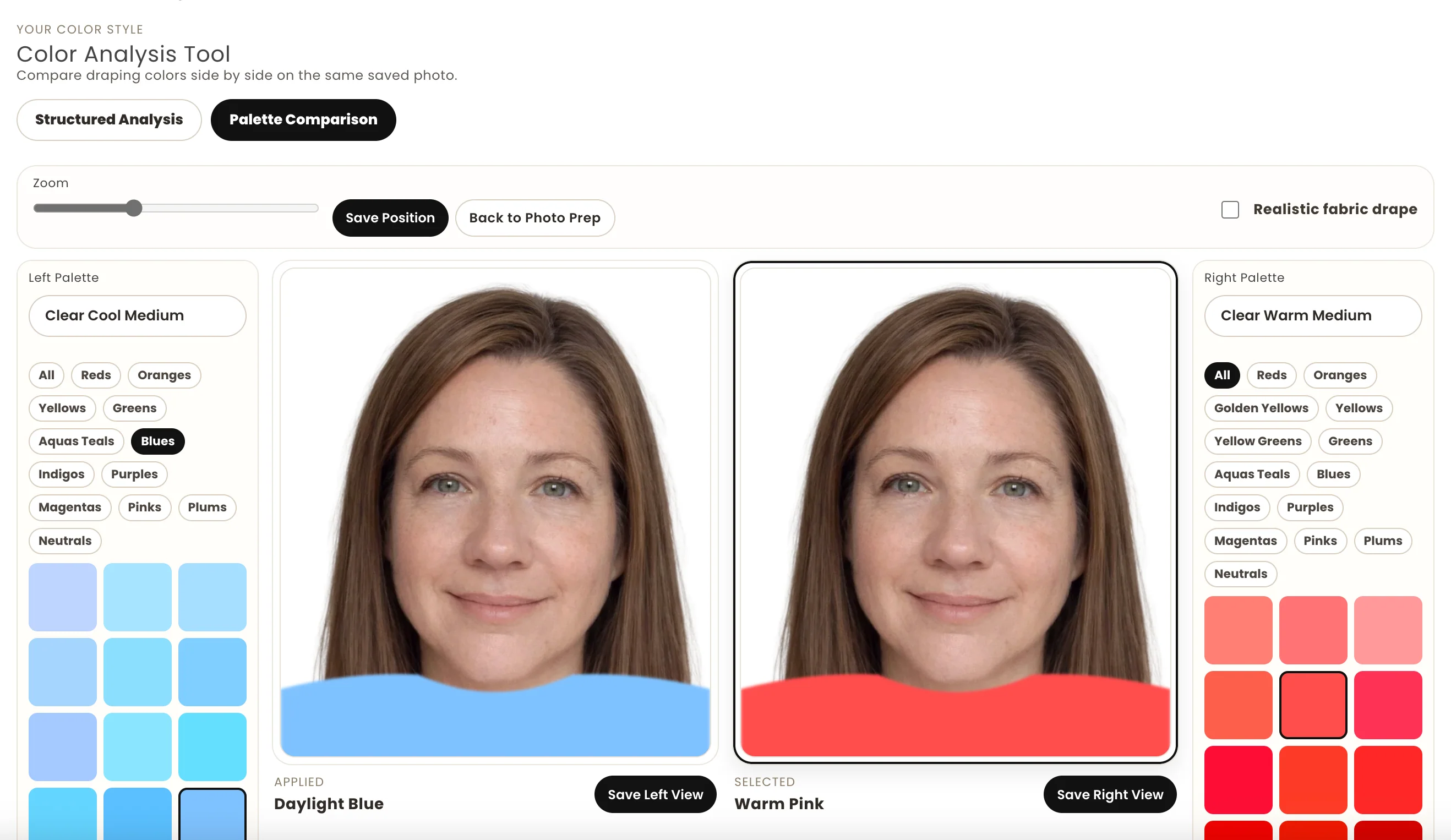Image resolution: width=1451 pixels, height=840 pixels.
Task: Filter Left Palette by Aquas Teals
Action: coord(76,441)
